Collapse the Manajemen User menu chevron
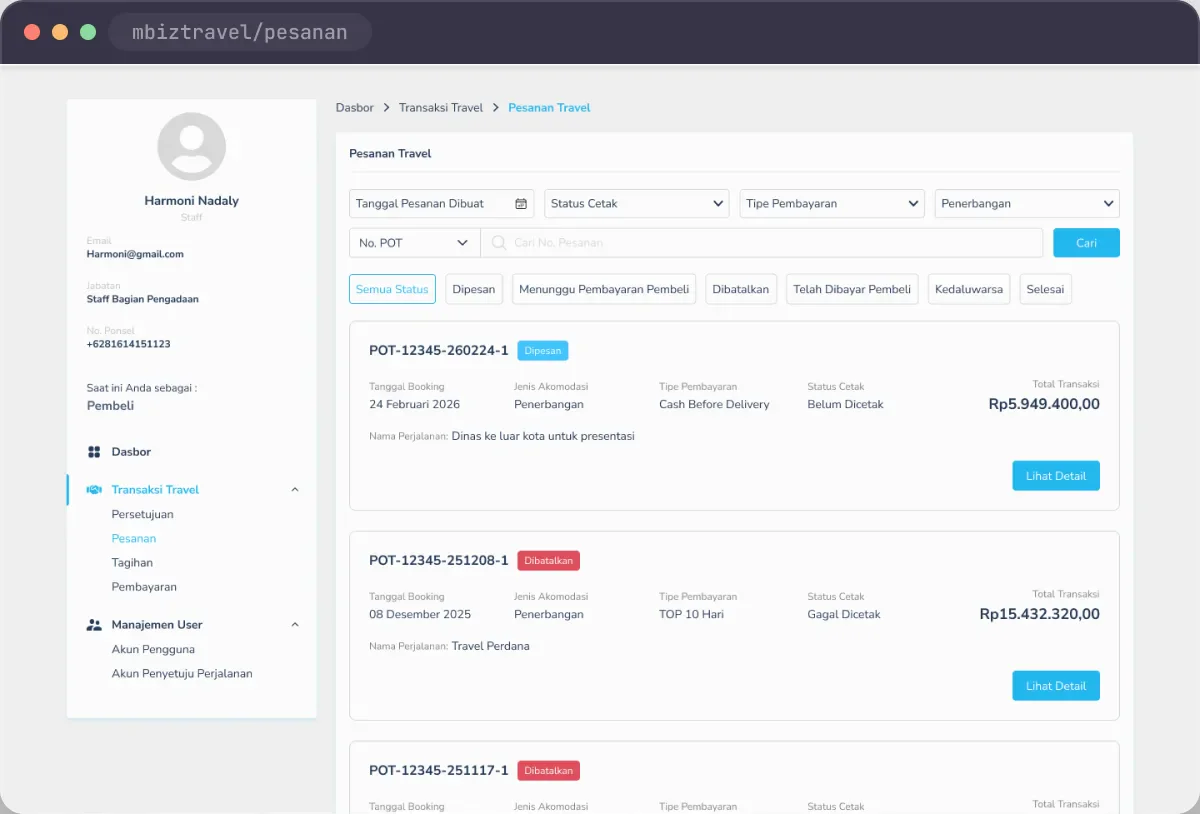The image size is (1200, 814). [295, 625]
